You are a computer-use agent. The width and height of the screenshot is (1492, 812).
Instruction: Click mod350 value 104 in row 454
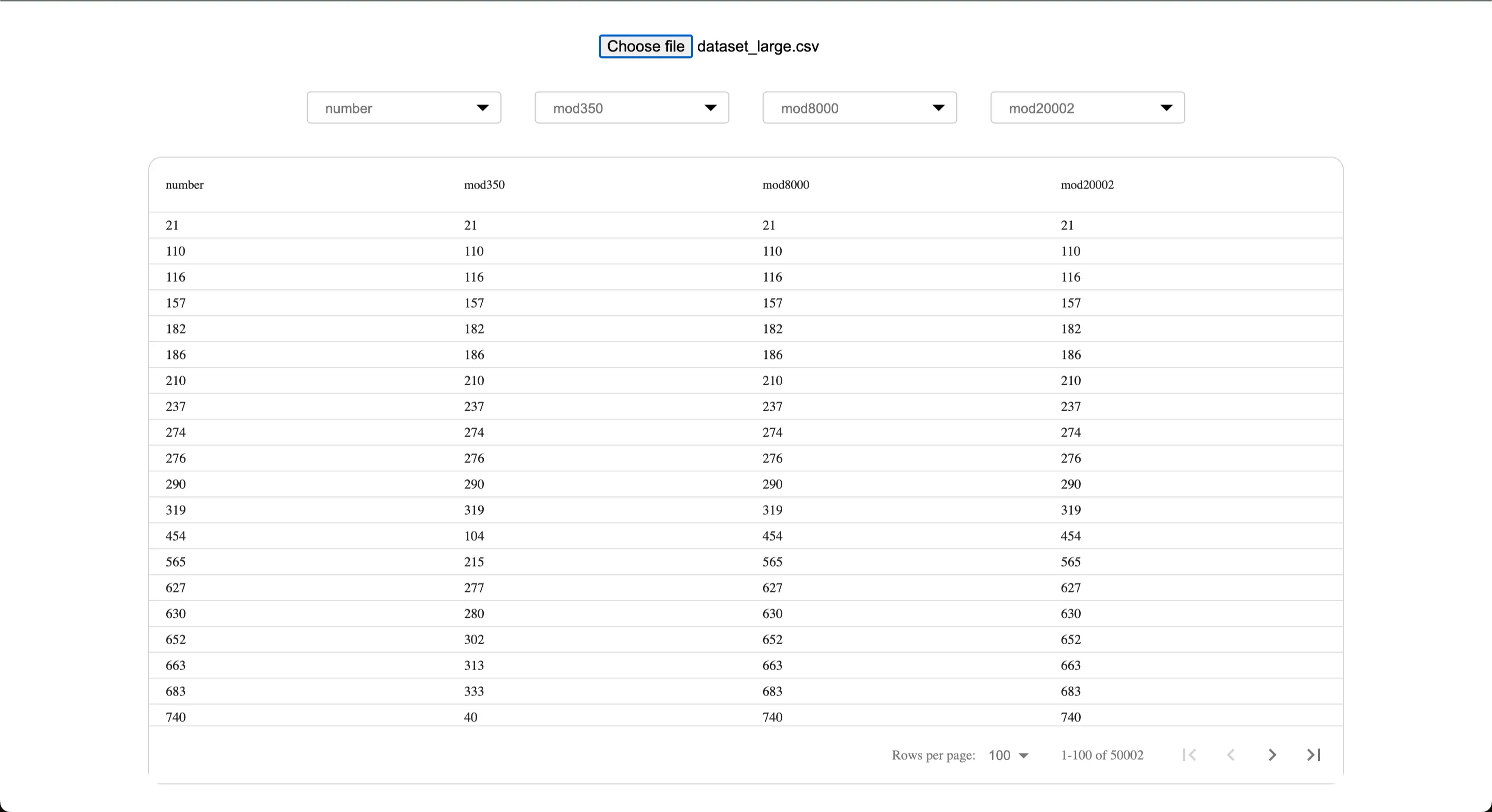coord(474,536)
